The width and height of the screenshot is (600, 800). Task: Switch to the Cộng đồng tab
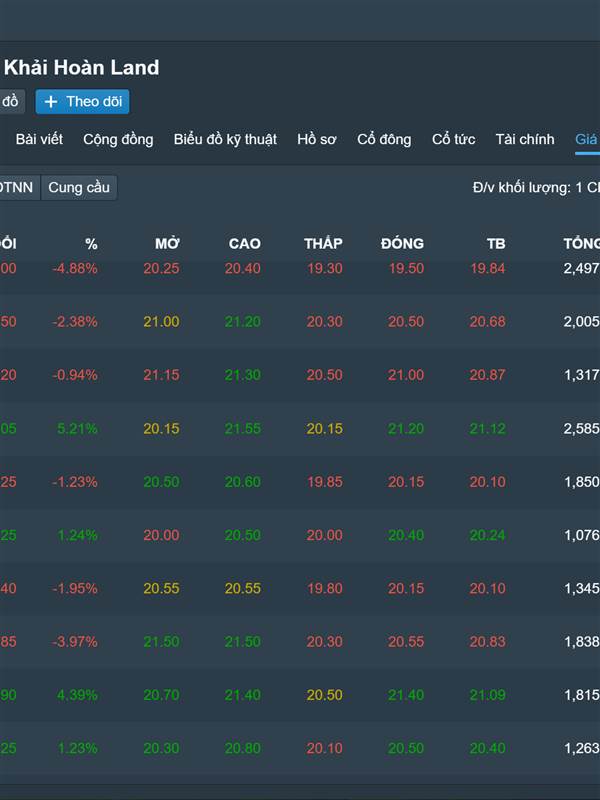tap(118, 139)
